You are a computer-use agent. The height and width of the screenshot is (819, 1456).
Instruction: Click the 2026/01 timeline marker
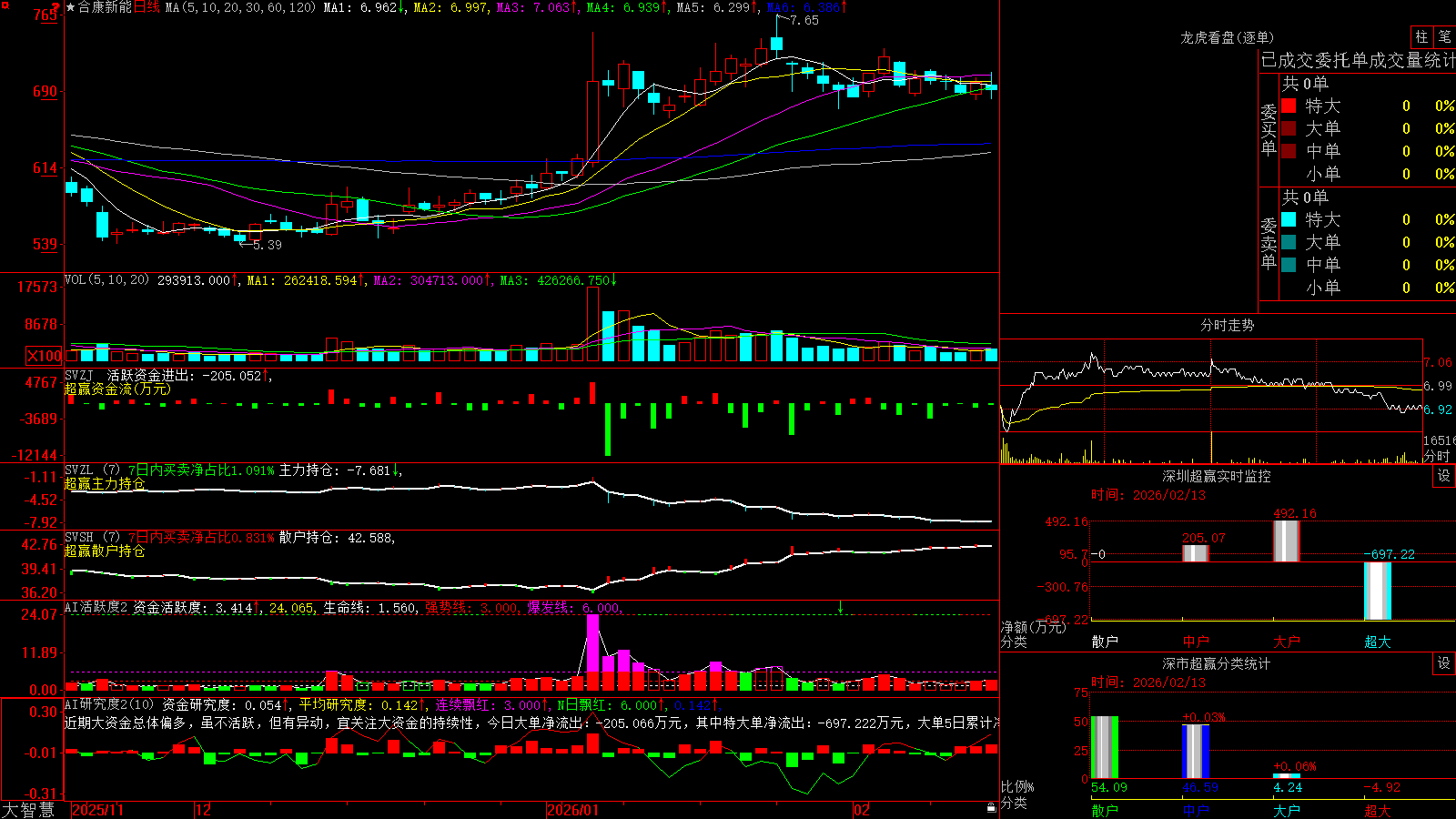click(573, 810)
